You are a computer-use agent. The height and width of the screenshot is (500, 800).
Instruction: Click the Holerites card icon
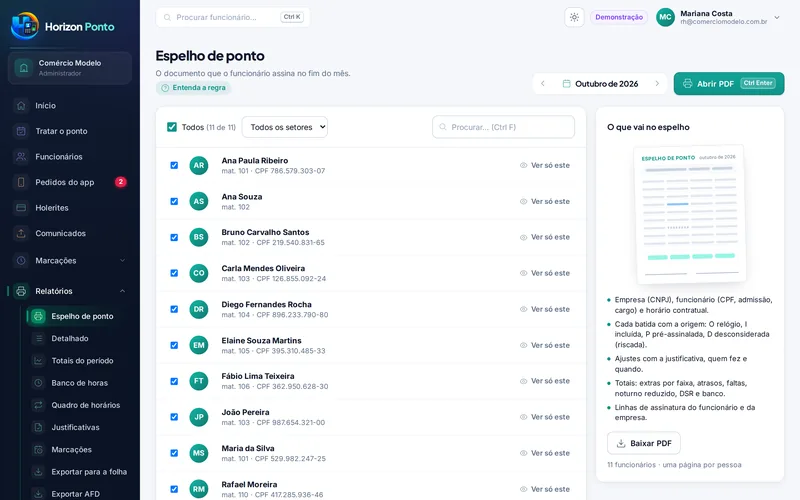[21, 208]
